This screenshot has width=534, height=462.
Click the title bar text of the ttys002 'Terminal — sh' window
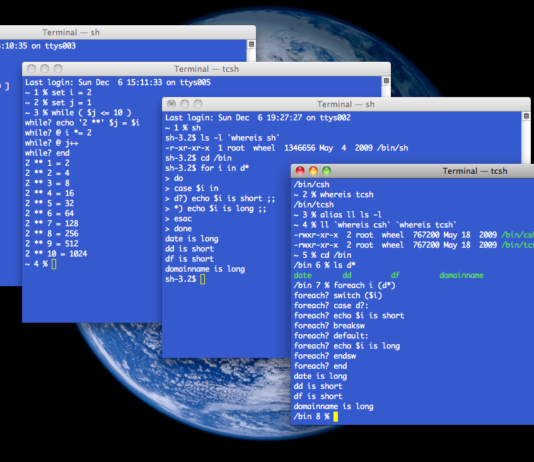point(346,104)
